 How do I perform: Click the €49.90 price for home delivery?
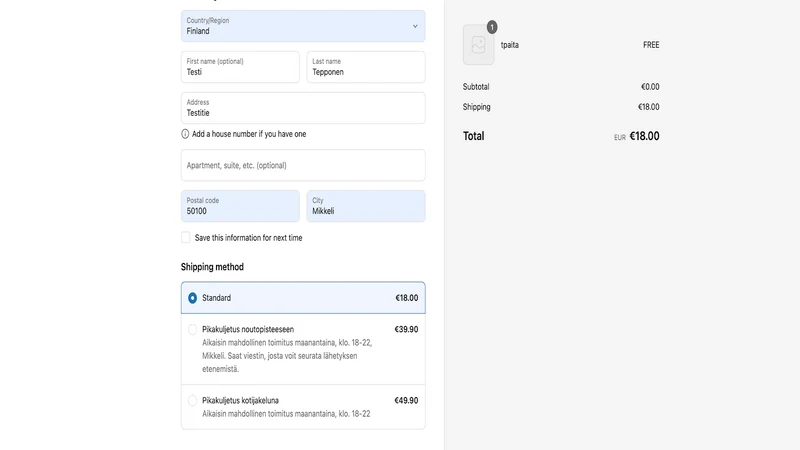(406, 401)
